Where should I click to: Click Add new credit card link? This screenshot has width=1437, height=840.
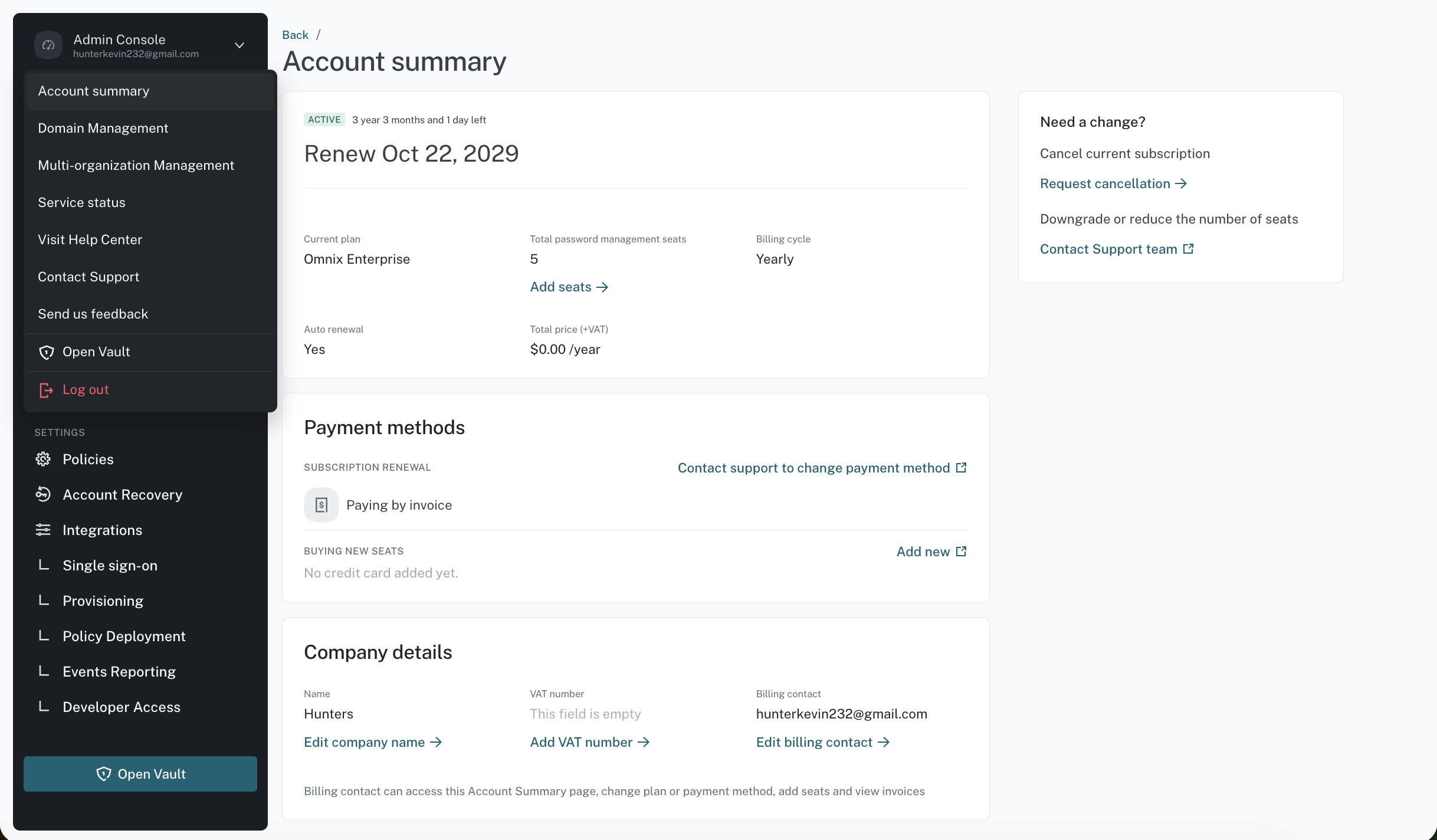point(931,552)
